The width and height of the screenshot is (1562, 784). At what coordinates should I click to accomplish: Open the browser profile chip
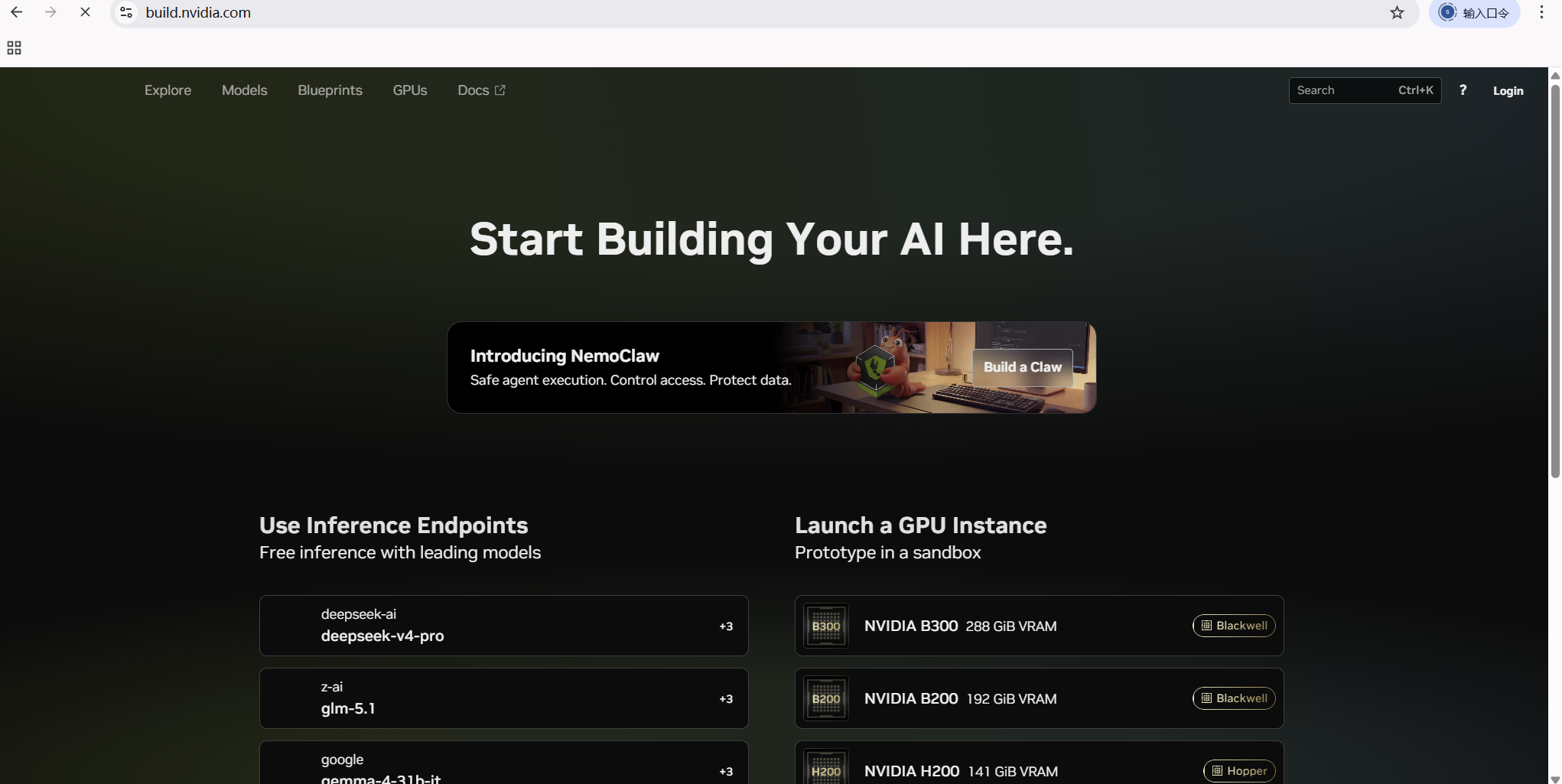tap(1474, 13)
